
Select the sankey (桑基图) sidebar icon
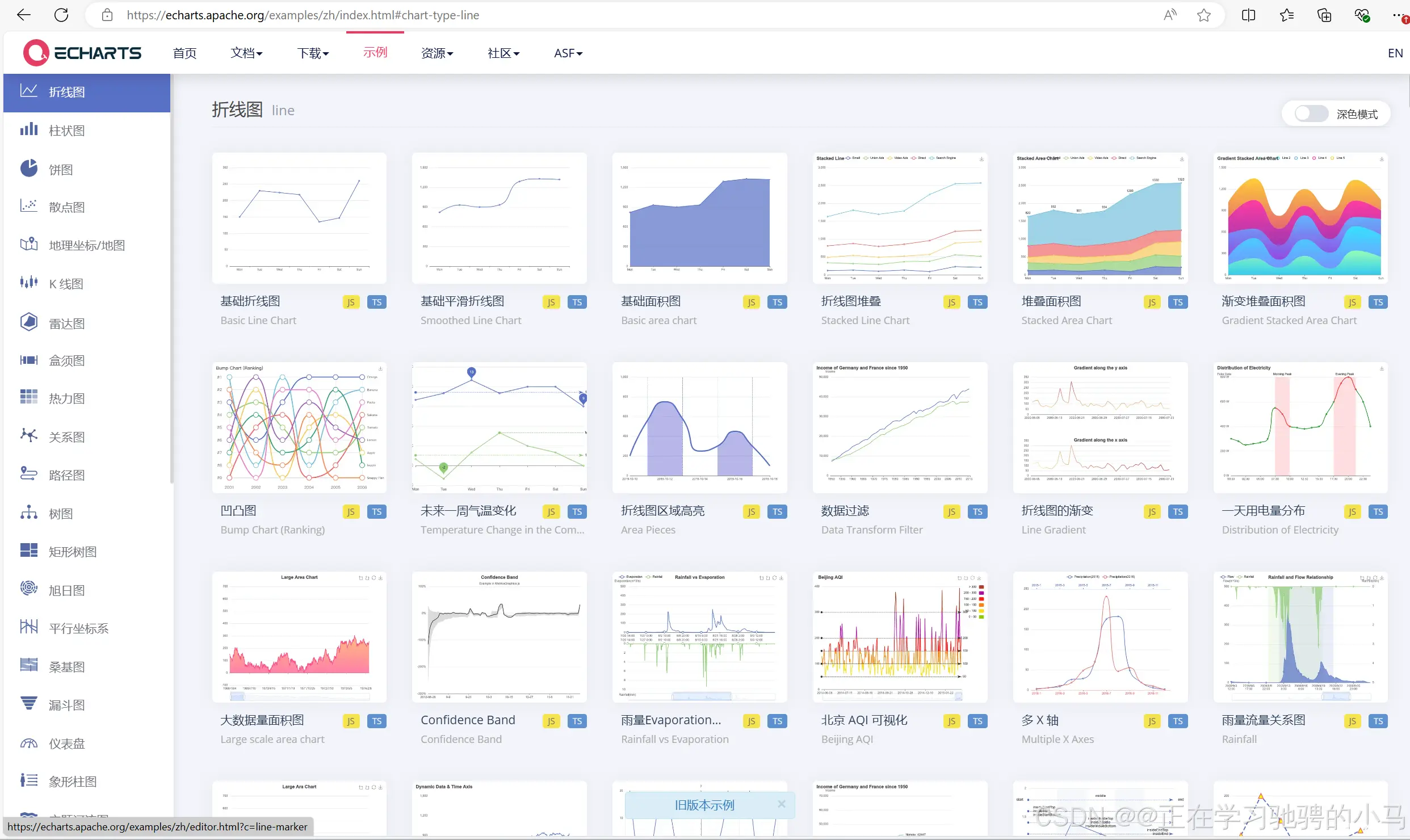(29, 665)
